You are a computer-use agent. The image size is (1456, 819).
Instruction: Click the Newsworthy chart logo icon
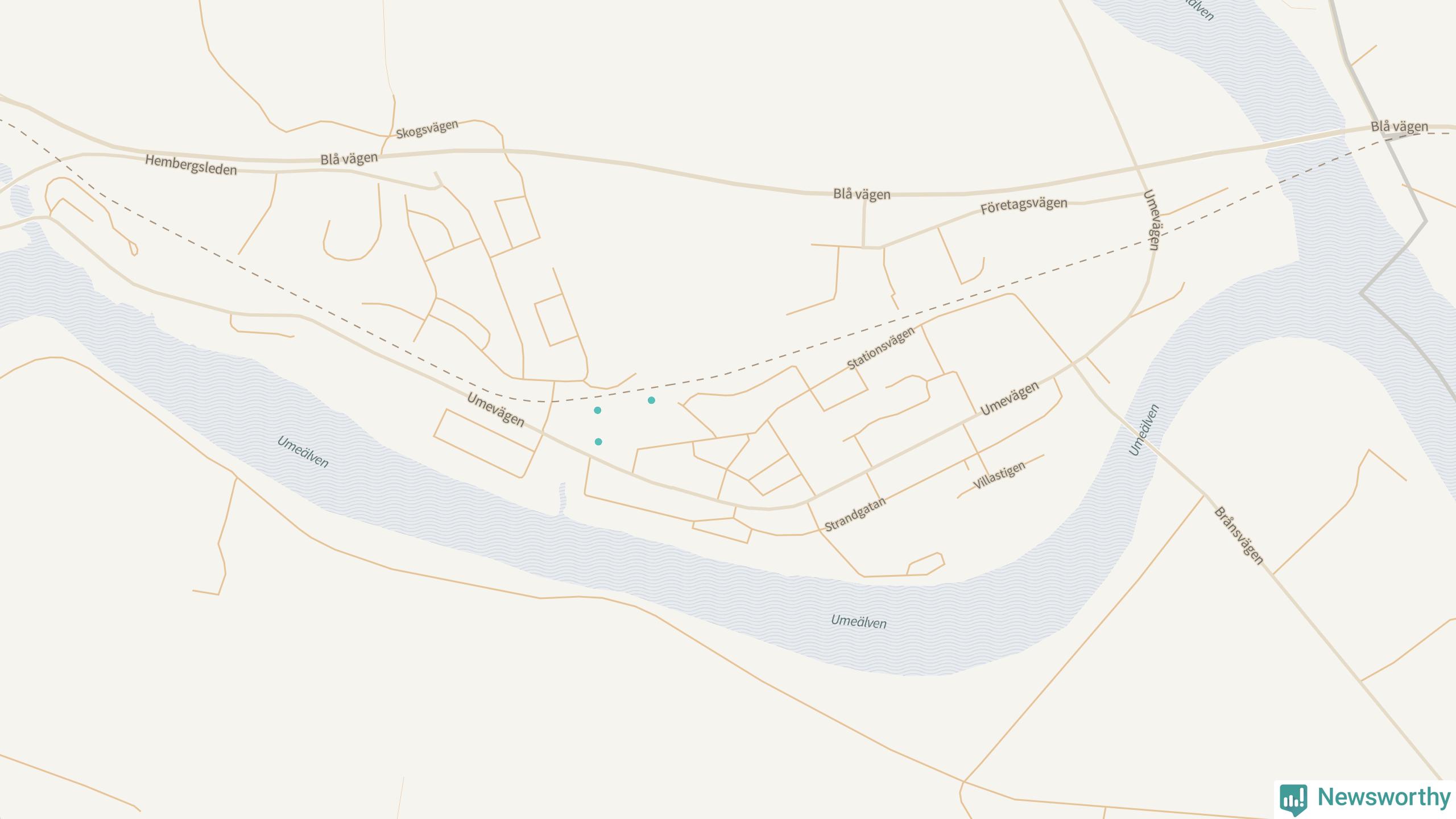(1293, 799)
